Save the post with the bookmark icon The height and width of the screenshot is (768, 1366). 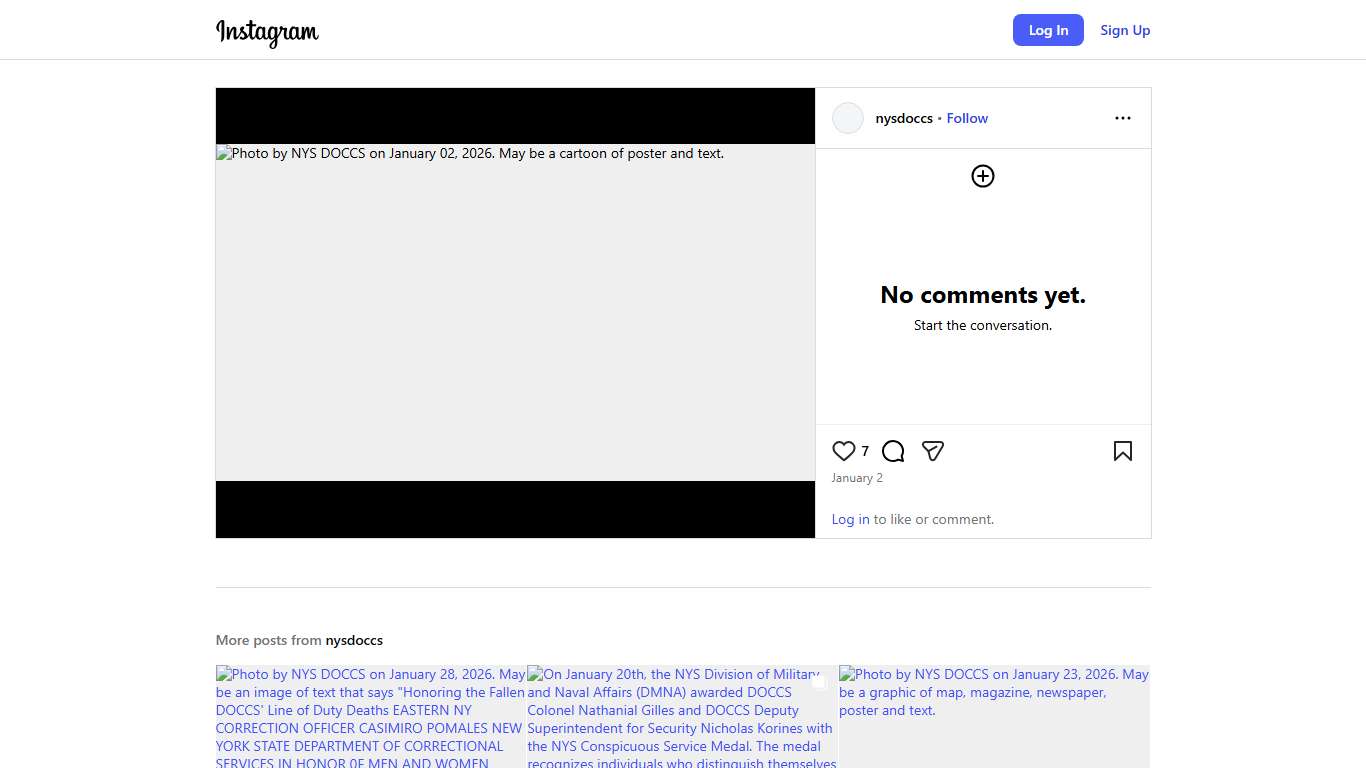(x=1122, y=451)
